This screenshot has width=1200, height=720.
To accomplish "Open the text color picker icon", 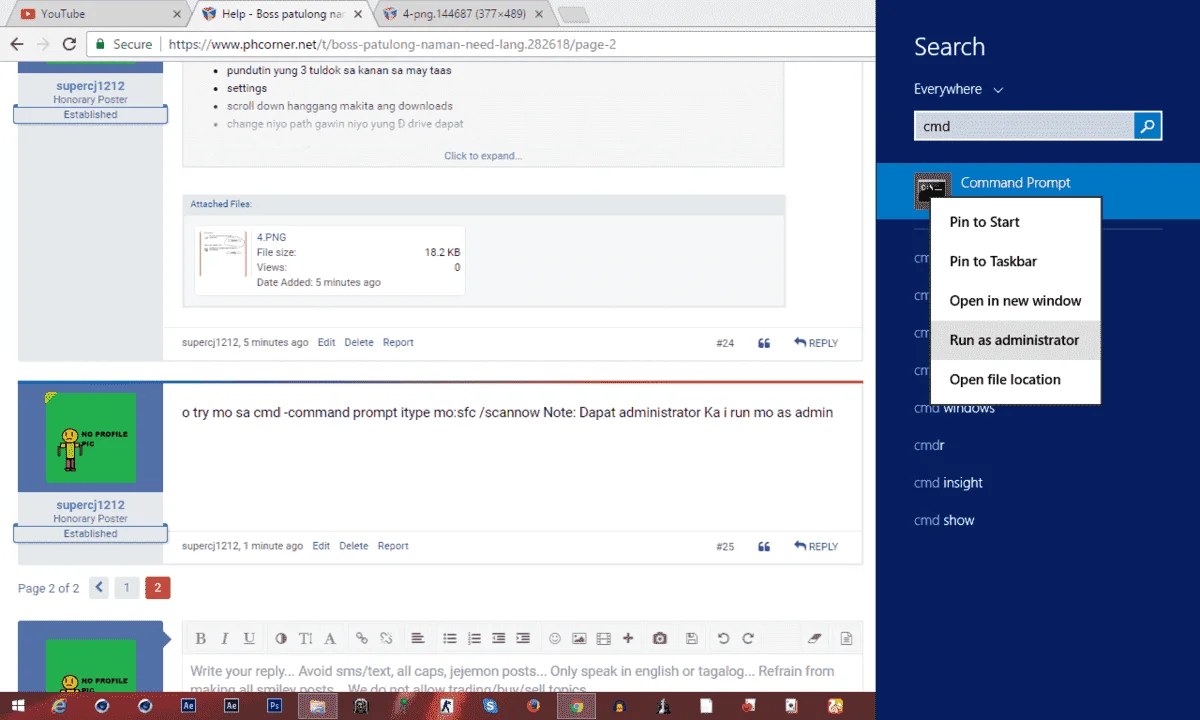I will coord(281,638).
